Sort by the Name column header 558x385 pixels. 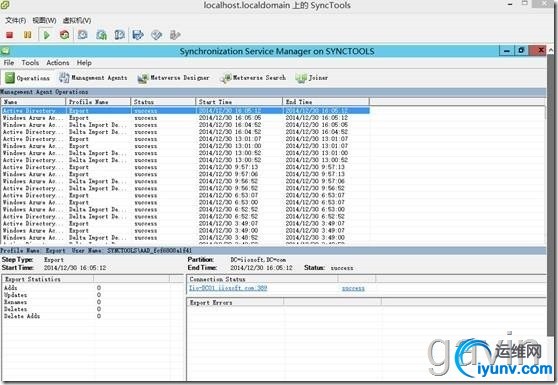click(x=33, y=102)
